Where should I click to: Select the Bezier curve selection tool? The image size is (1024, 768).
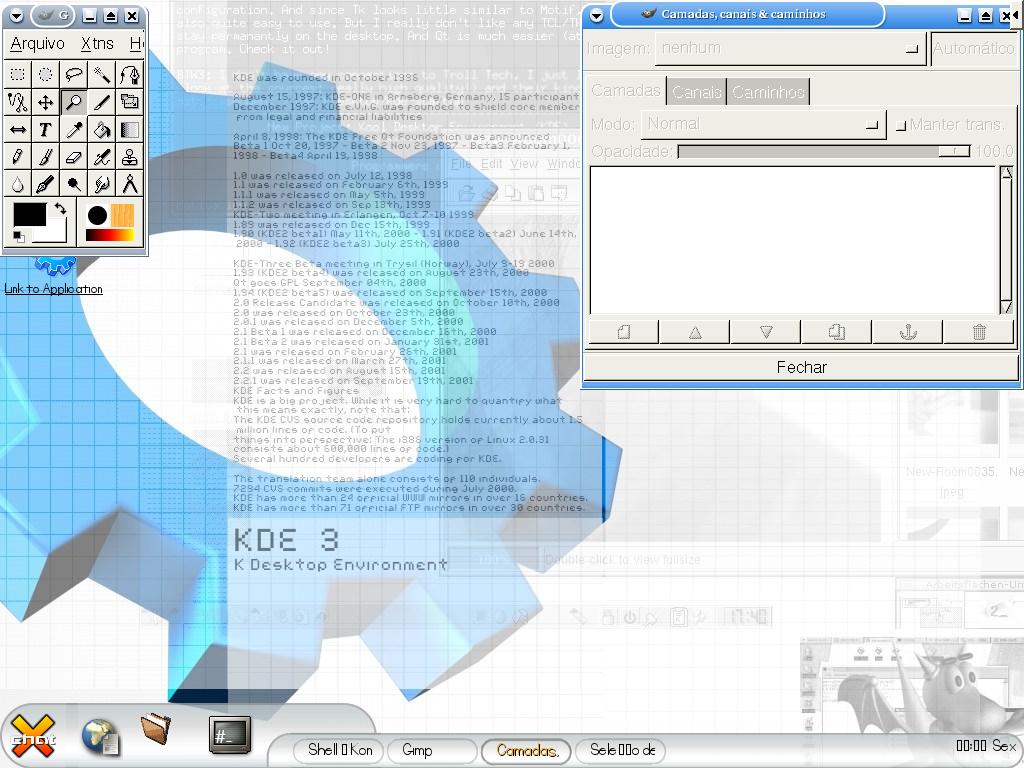pos(129,74)
